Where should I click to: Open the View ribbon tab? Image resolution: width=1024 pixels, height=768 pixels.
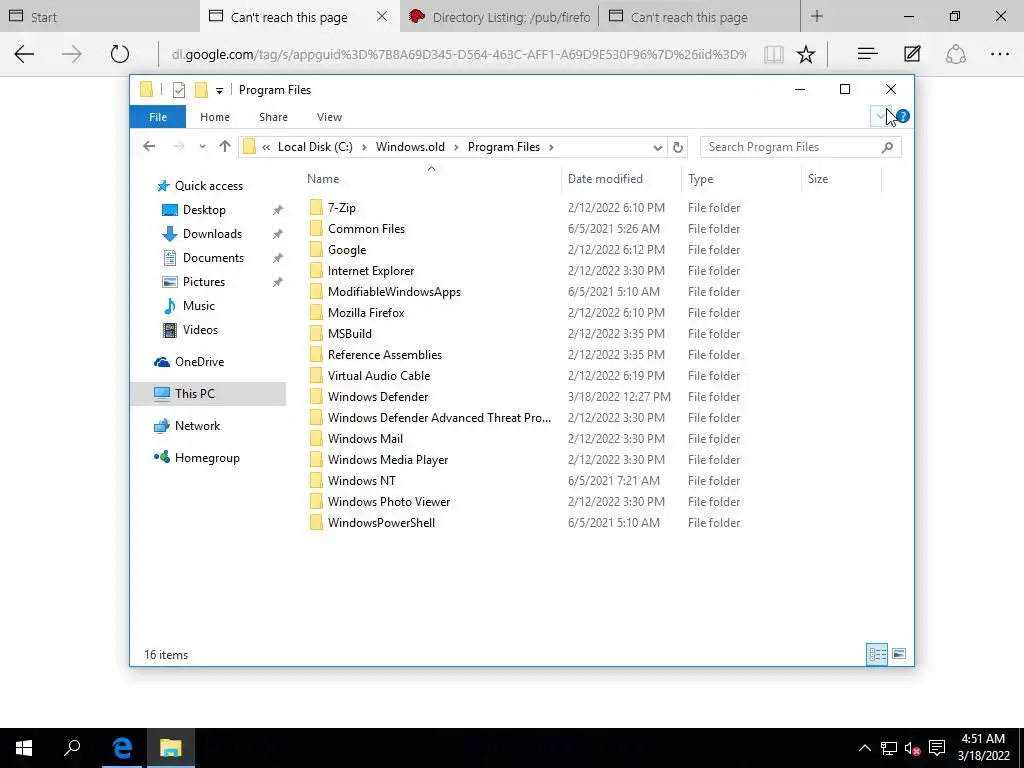coord(329,117)
